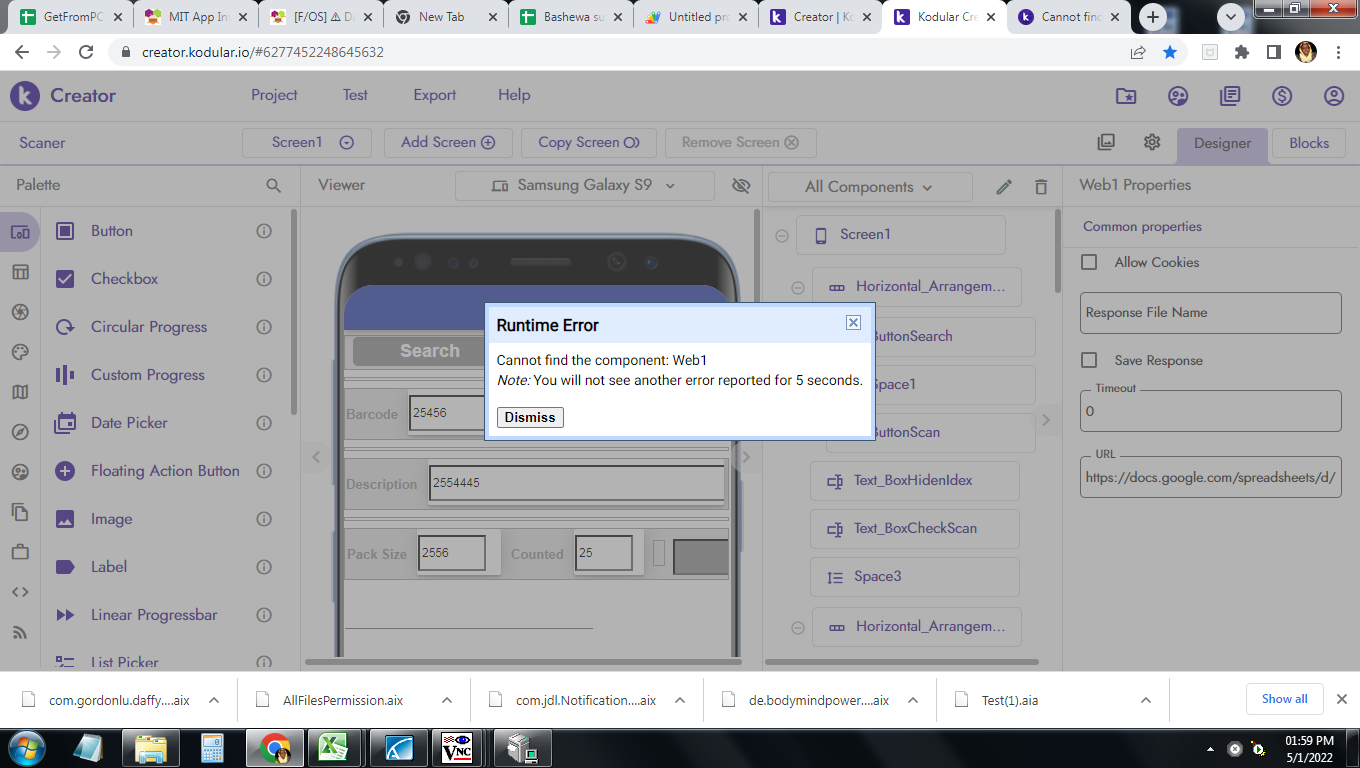Select the Layout category in palette sidebar
Screen dimensions: 1360x768
20,272
